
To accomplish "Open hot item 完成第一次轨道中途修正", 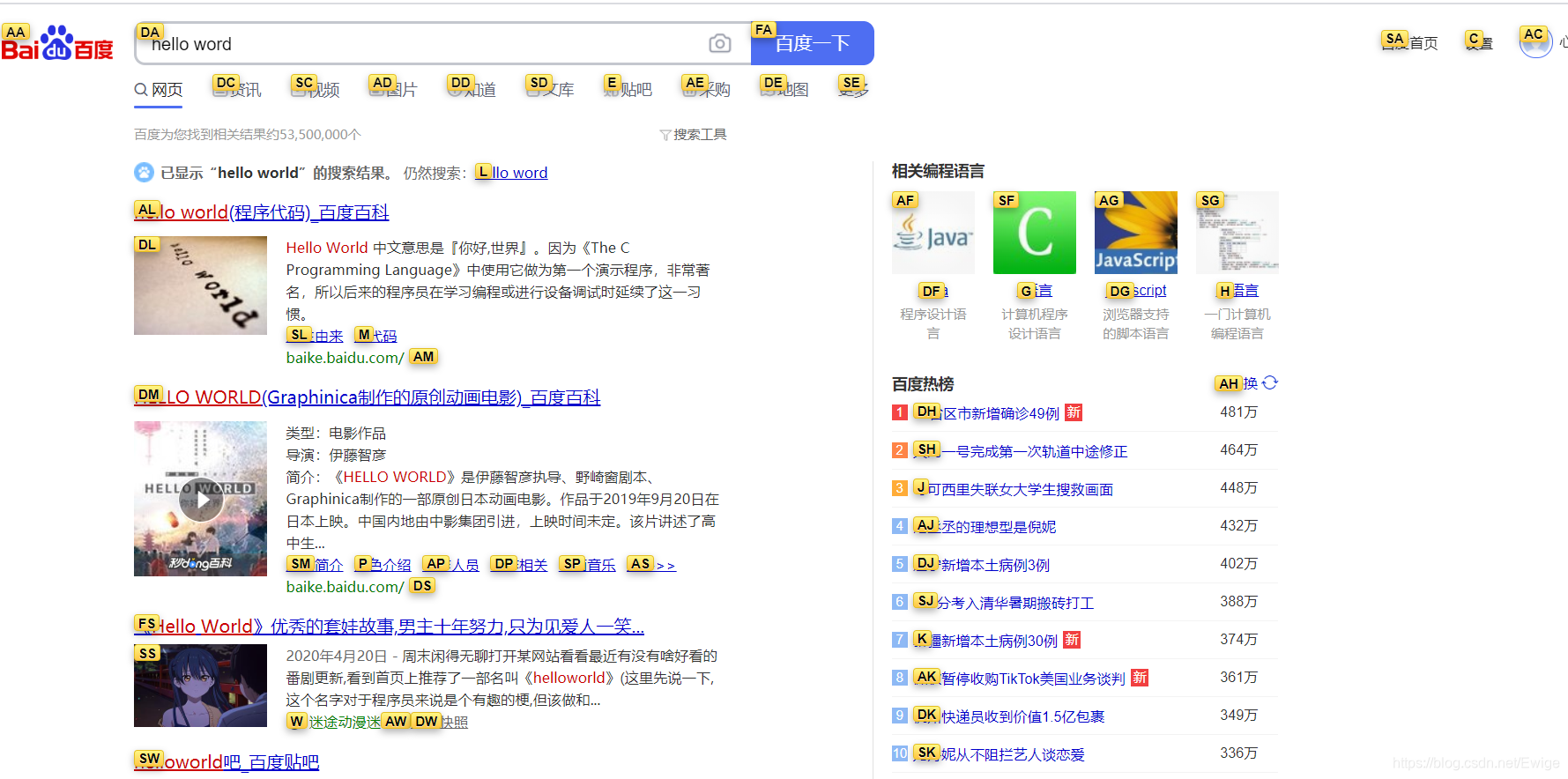I will click(x=1021, y=451).
